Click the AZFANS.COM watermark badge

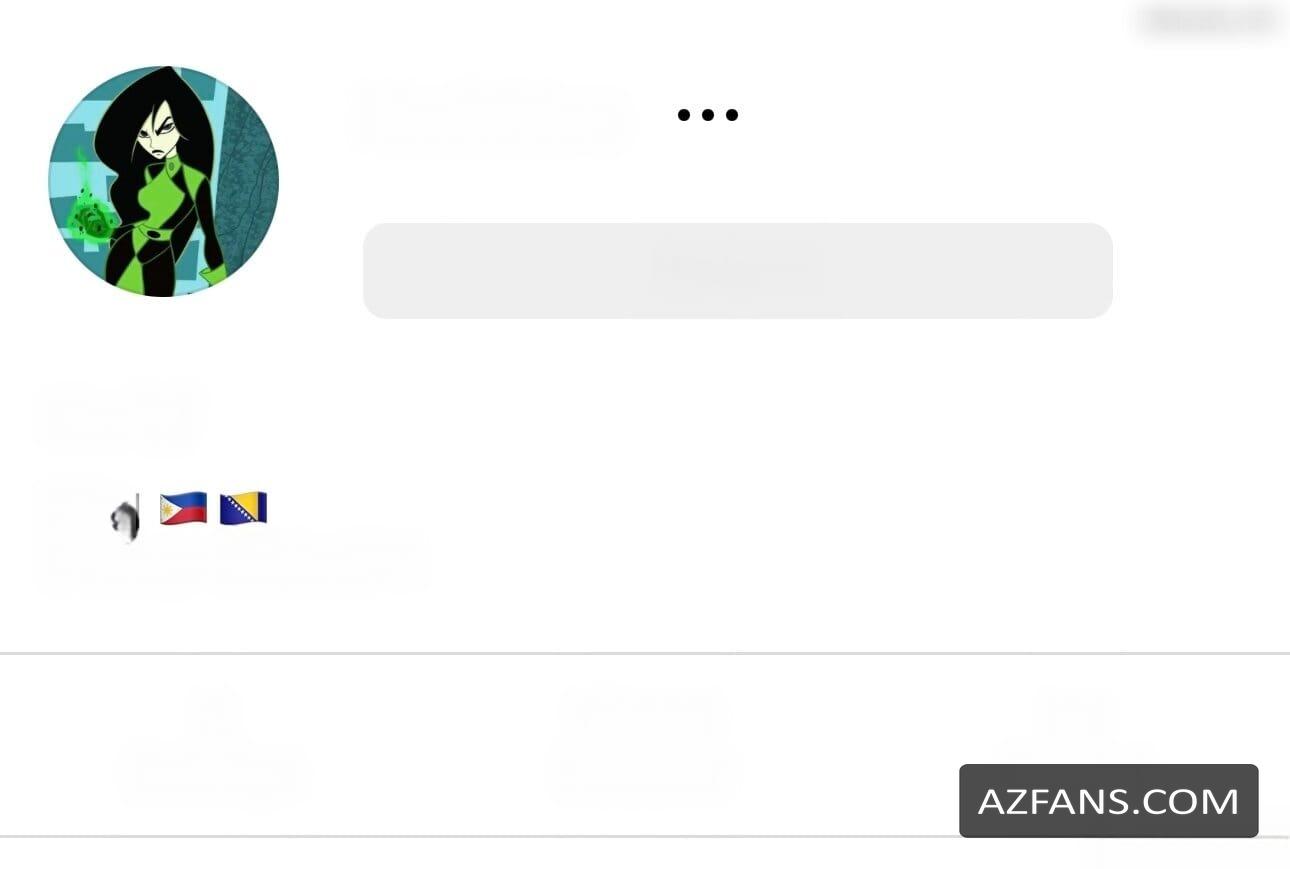click(1108, 801)
